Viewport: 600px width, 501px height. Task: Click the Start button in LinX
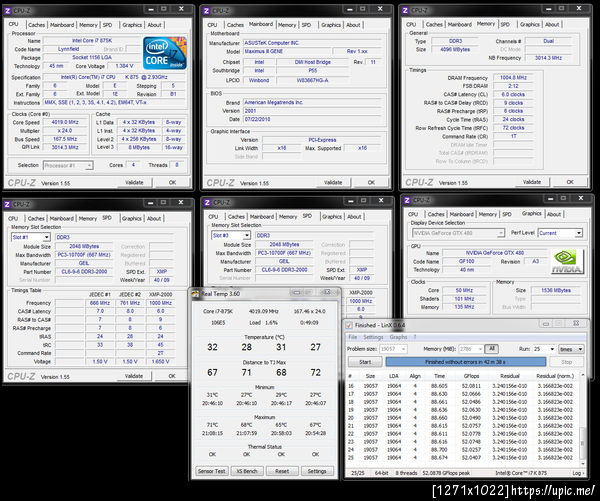365,362
